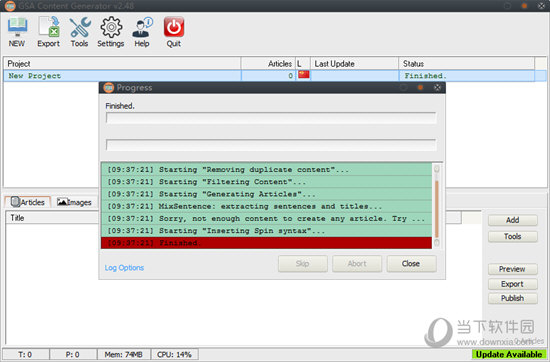This screenshot has width=550, height=362.
Task: Click the Tools button beside the article list
Action: [x=512, y=236]
